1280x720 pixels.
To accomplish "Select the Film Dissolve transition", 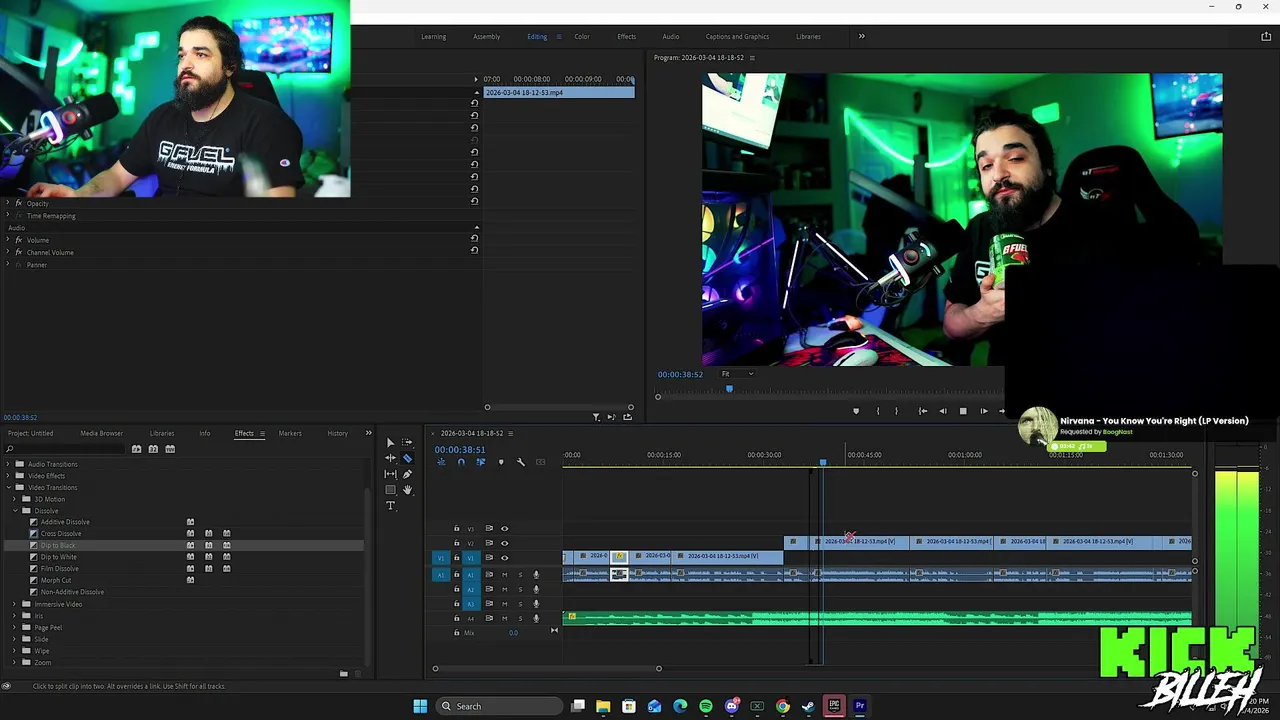I will tap(60, 569).
